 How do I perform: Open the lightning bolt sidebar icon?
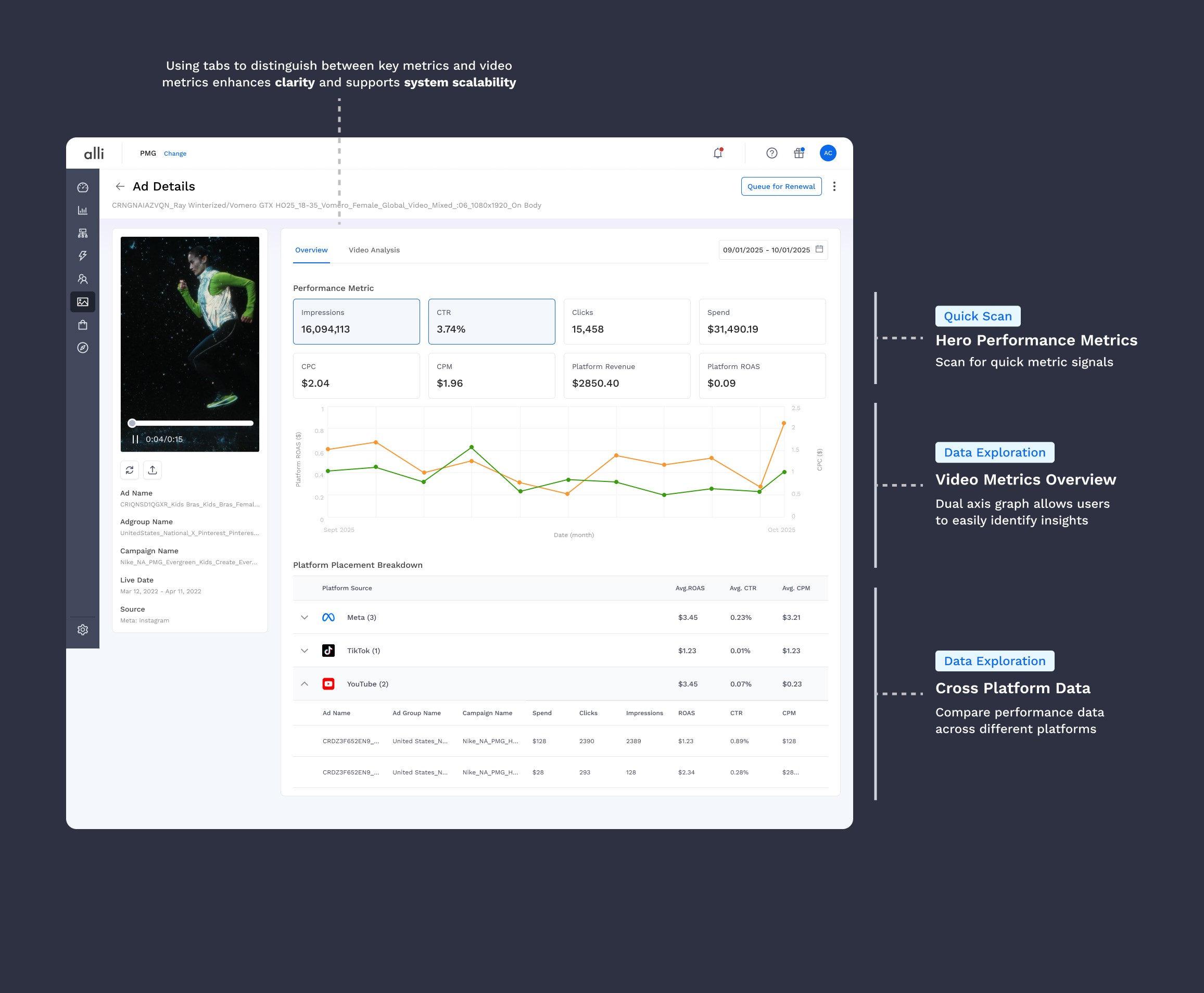pos(83,256)
